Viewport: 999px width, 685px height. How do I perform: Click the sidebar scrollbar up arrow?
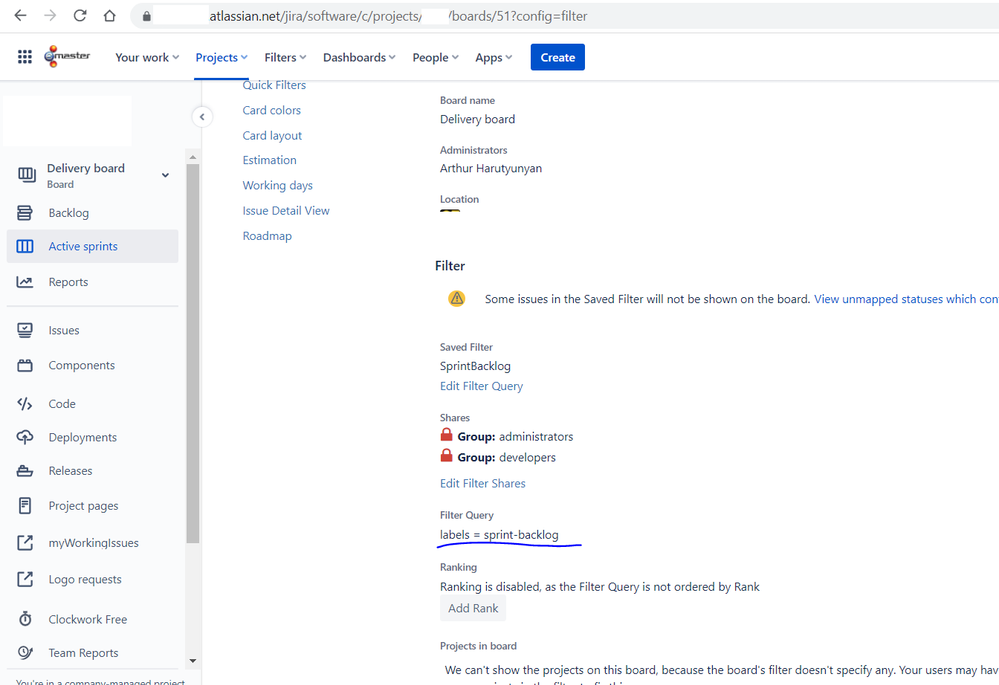193,157
